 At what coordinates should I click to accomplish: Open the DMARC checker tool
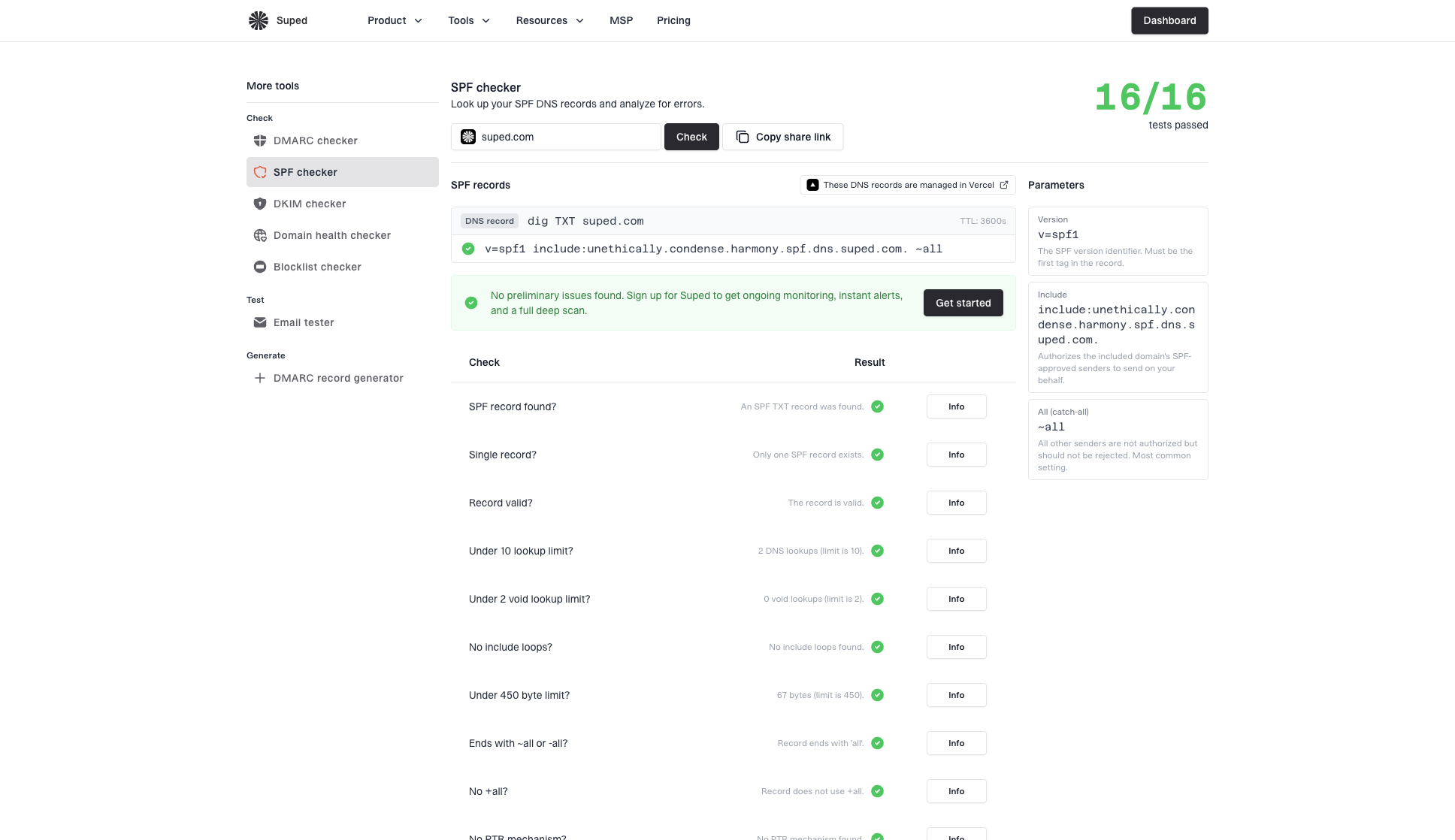pos(343,141)
